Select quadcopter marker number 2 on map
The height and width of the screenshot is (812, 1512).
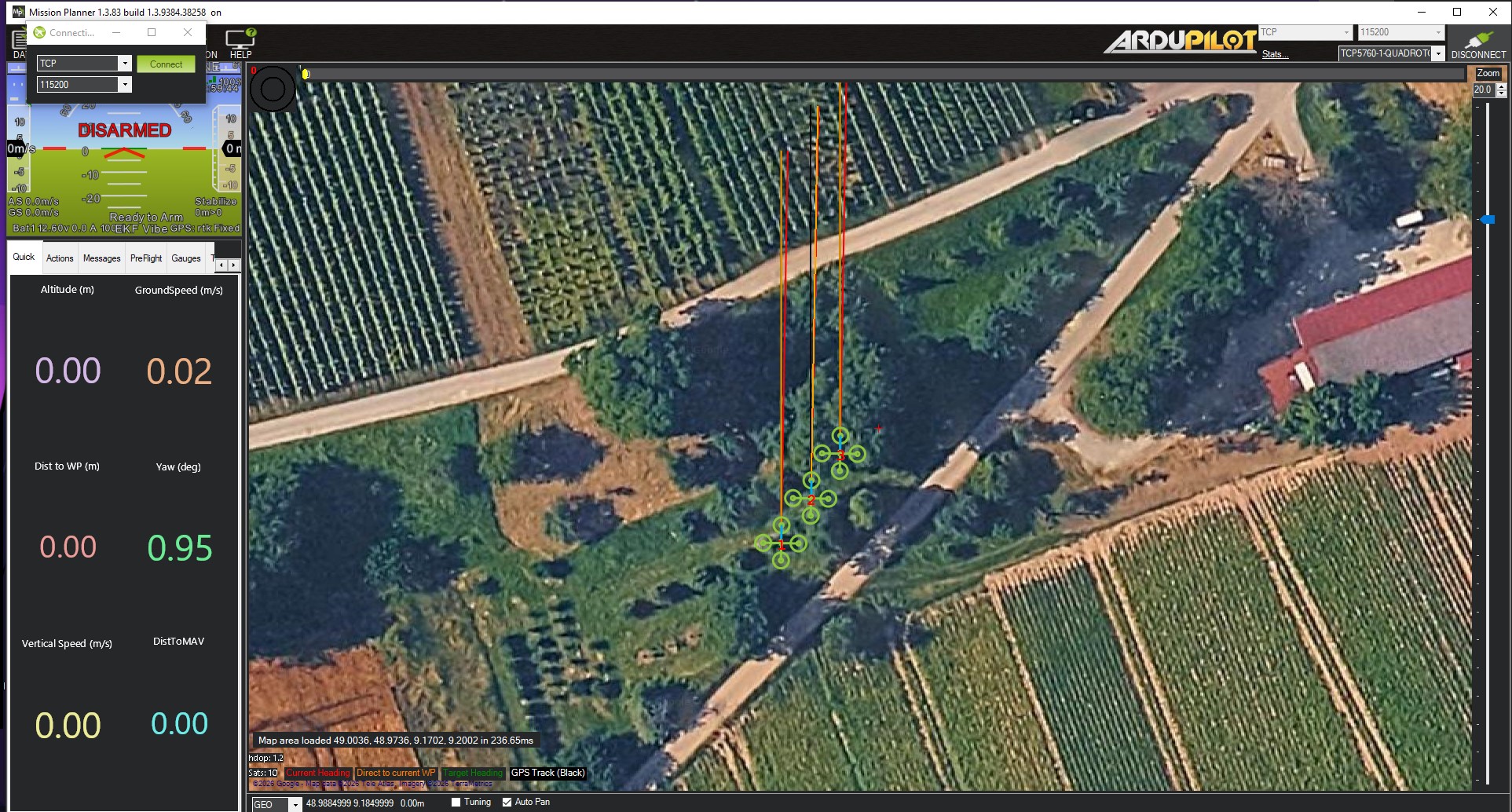tap(811, 498)
